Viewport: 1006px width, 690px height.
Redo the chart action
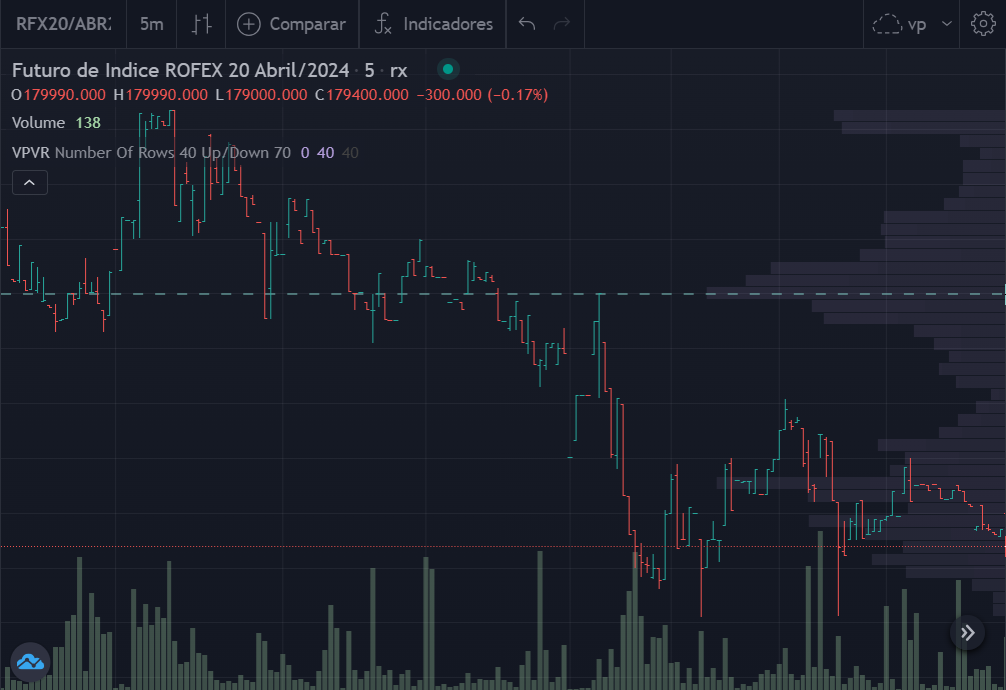562,24
